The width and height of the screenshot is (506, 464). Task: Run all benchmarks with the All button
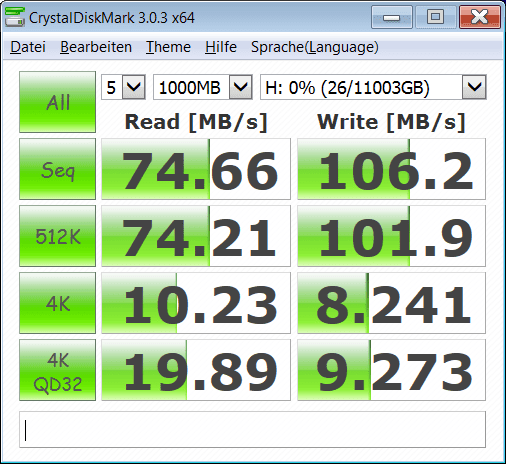(57, 102)
